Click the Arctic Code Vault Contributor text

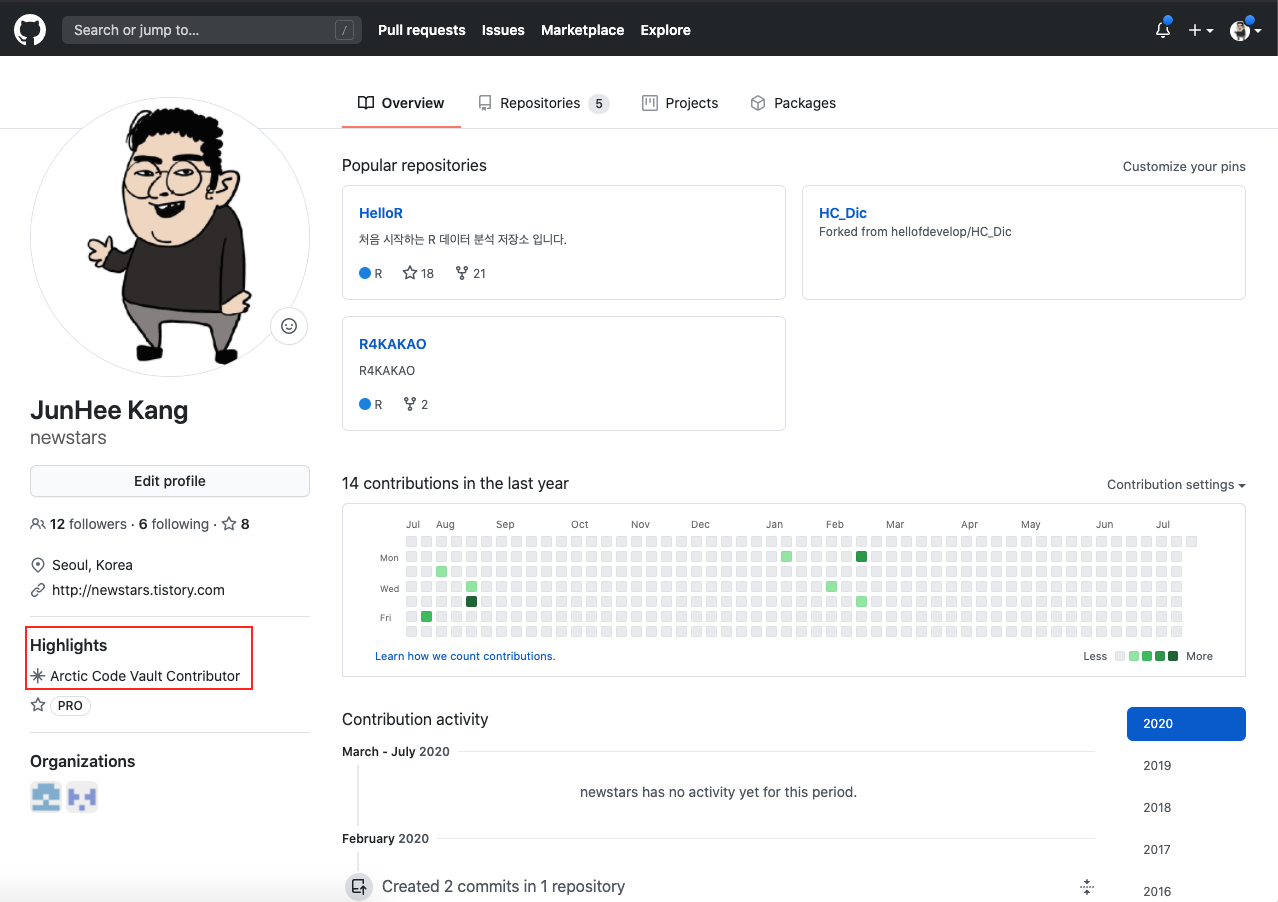(145, 676)
